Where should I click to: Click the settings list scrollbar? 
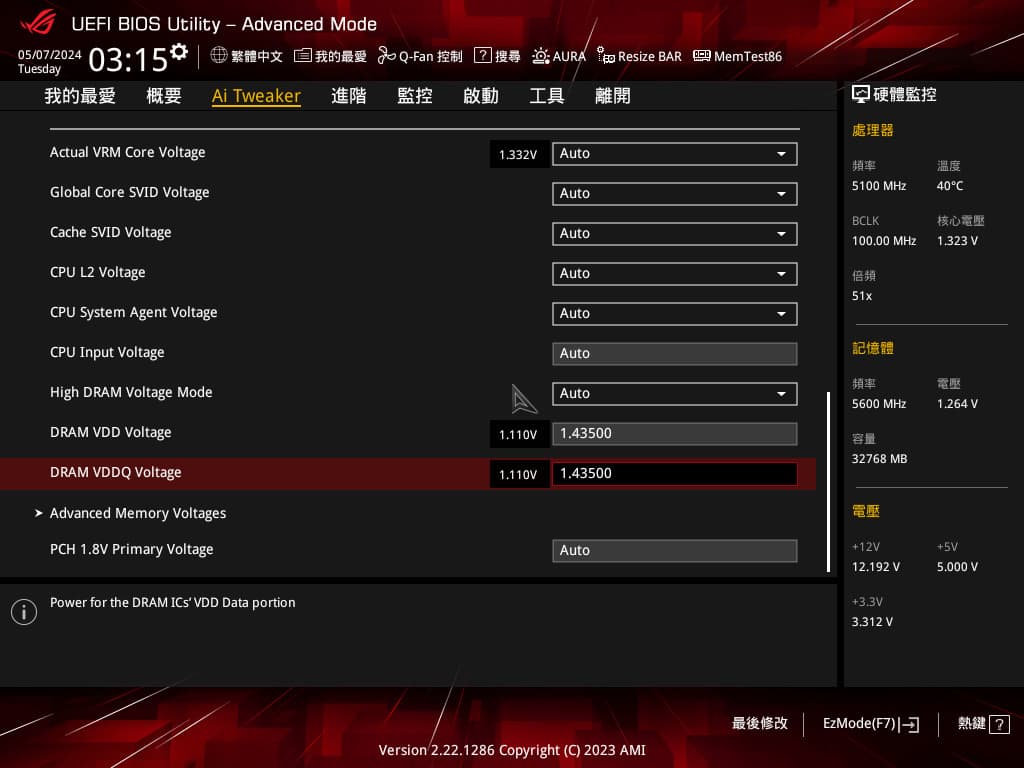828,482
